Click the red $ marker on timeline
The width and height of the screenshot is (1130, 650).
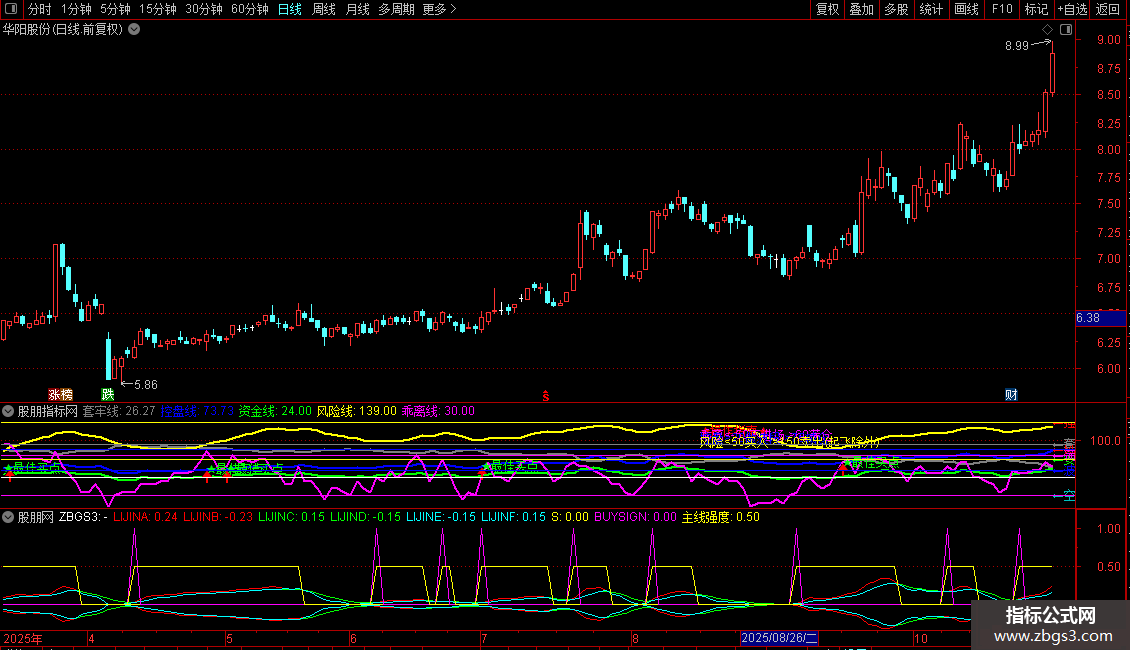tap(545, 395)
